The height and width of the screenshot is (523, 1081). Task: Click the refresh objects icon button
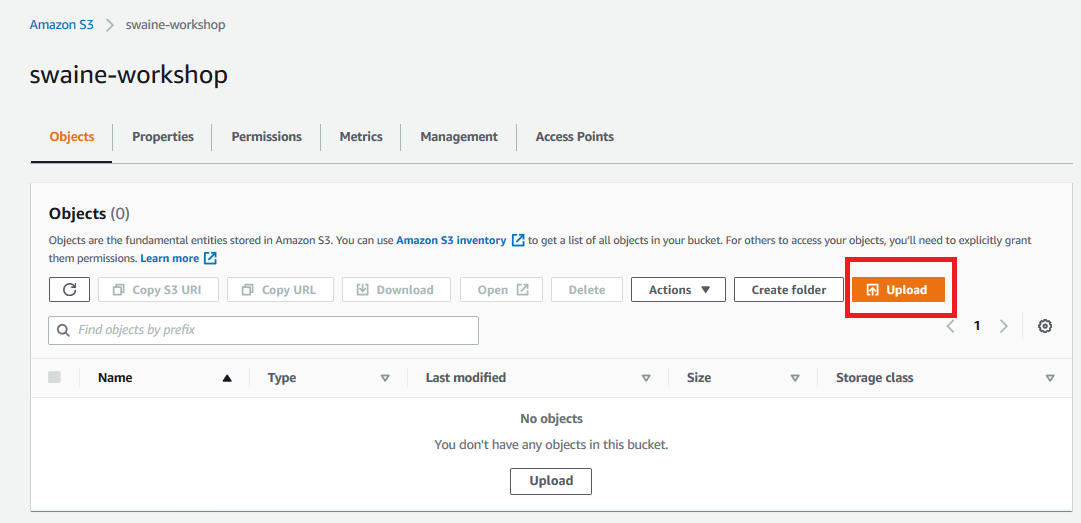[70, 289]
